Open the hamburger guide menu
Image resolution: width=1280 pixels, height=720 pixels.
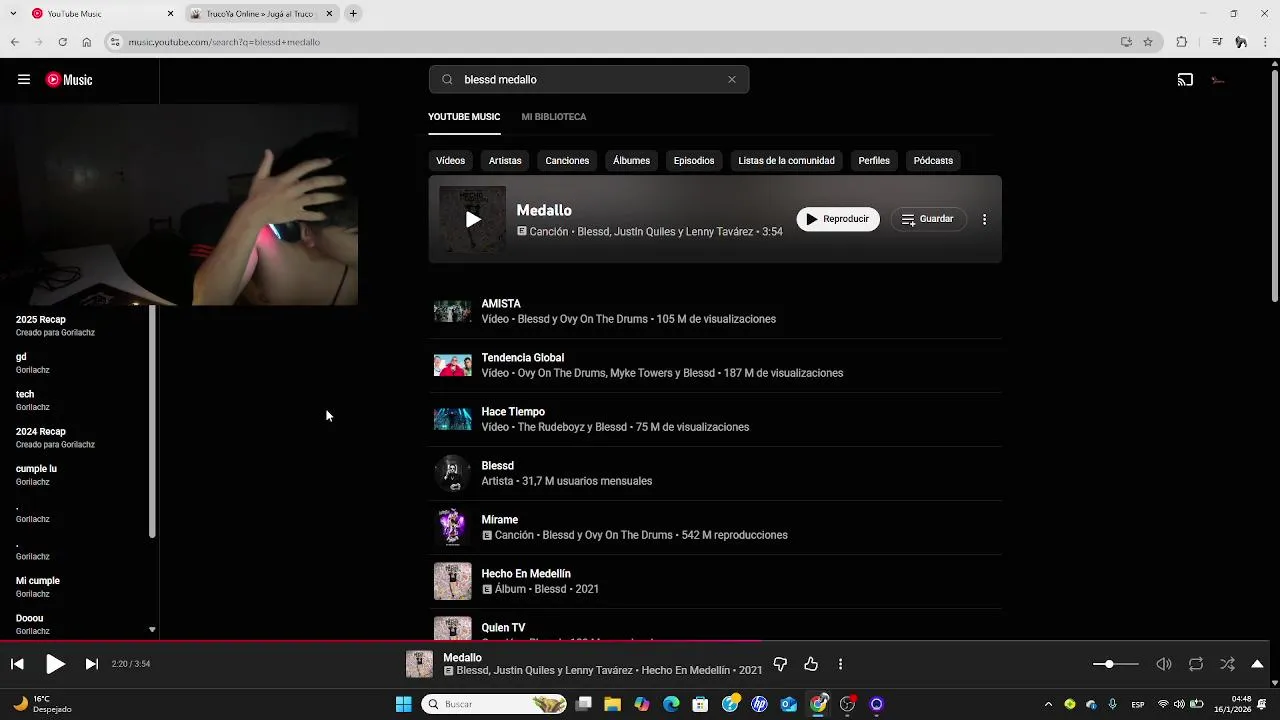pos(24,80)
